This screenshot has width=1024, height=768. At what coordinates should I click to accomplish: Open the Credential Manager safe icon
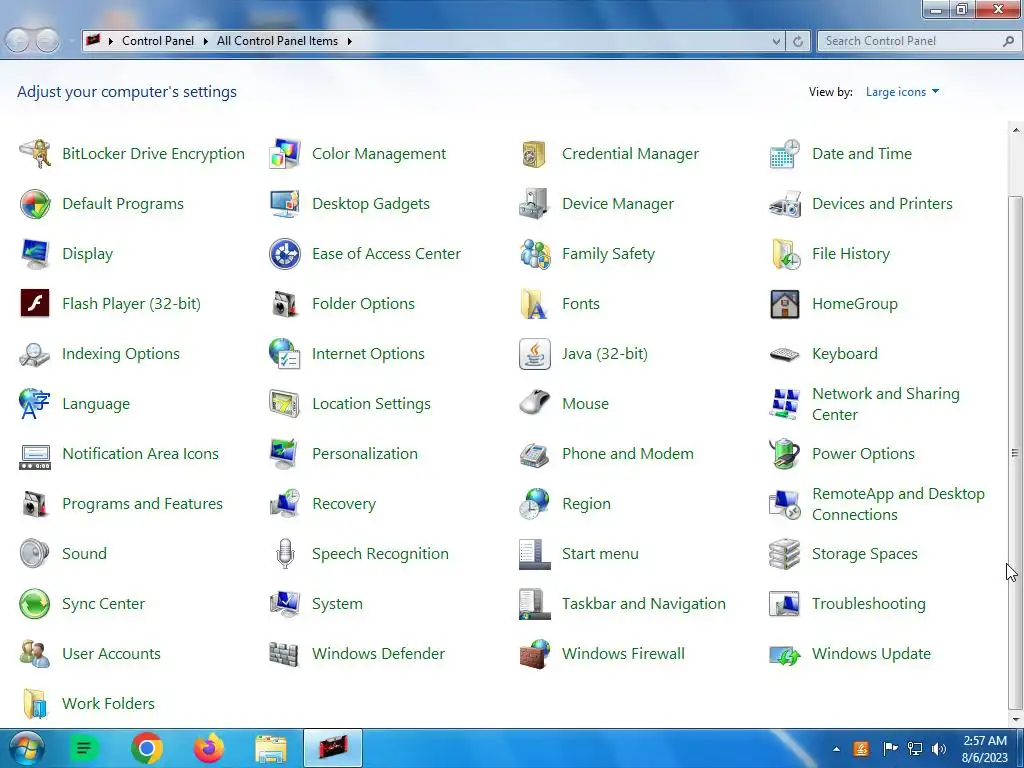534,153
